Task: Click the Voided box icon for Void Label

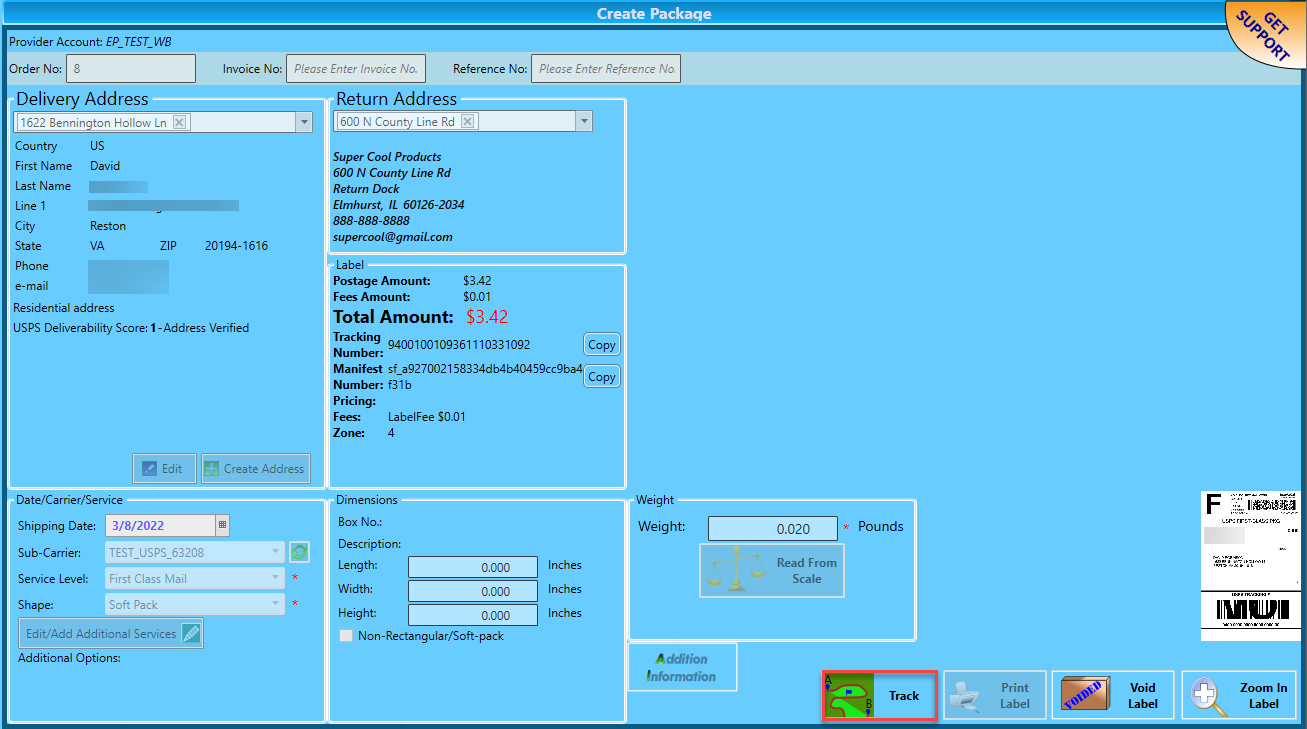Action: point(1086,695)
